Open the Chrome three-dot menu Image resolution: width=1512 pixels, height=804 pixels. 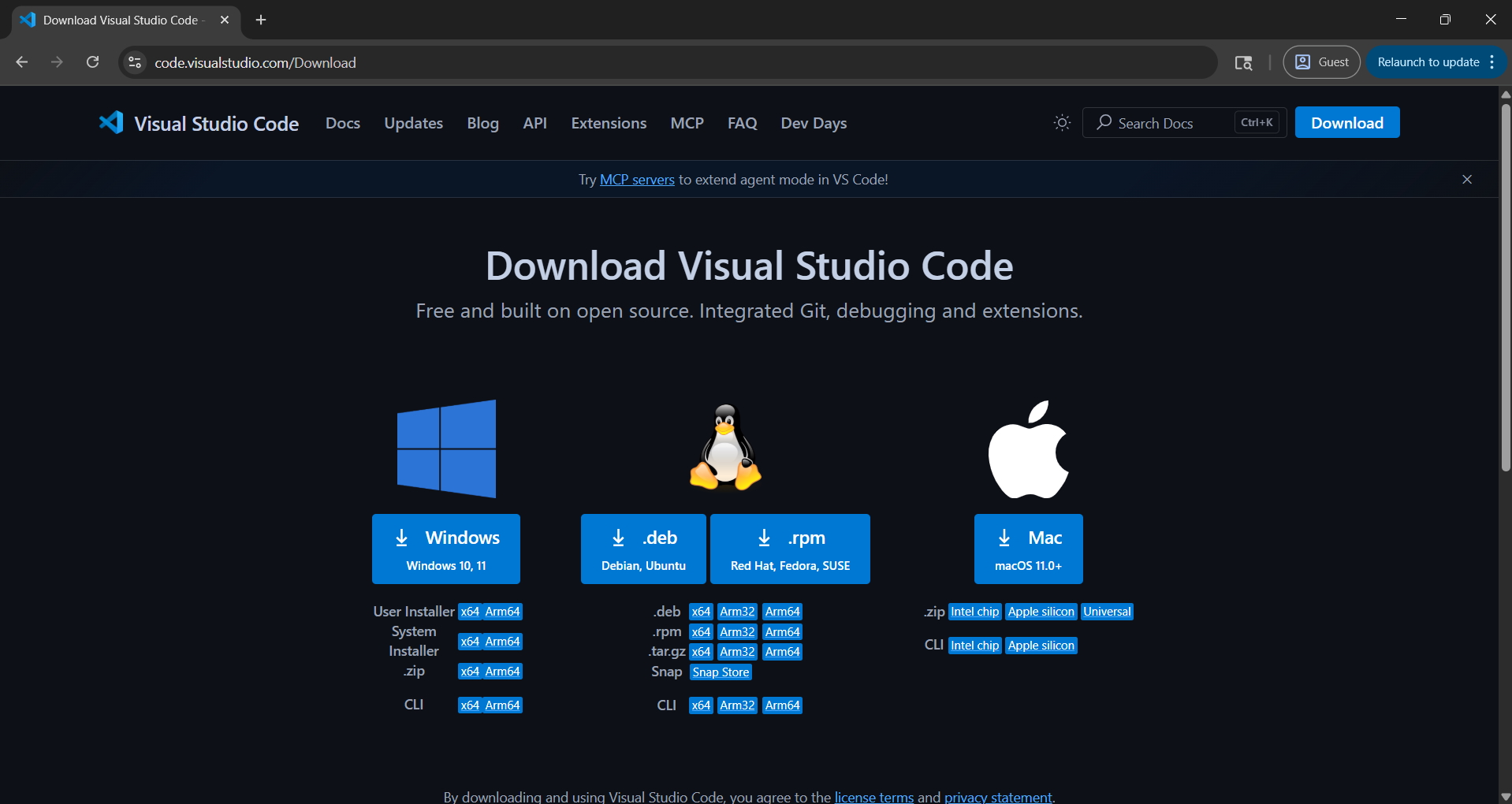[1492, 62]
